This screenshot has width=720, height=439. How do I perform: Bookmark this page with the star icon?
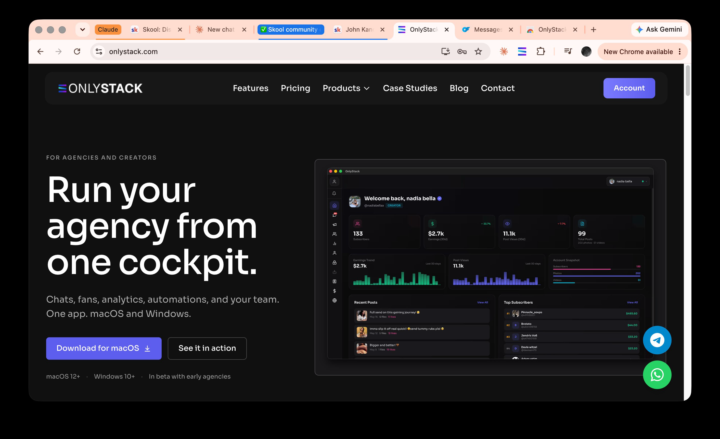(x=478, y=51)
